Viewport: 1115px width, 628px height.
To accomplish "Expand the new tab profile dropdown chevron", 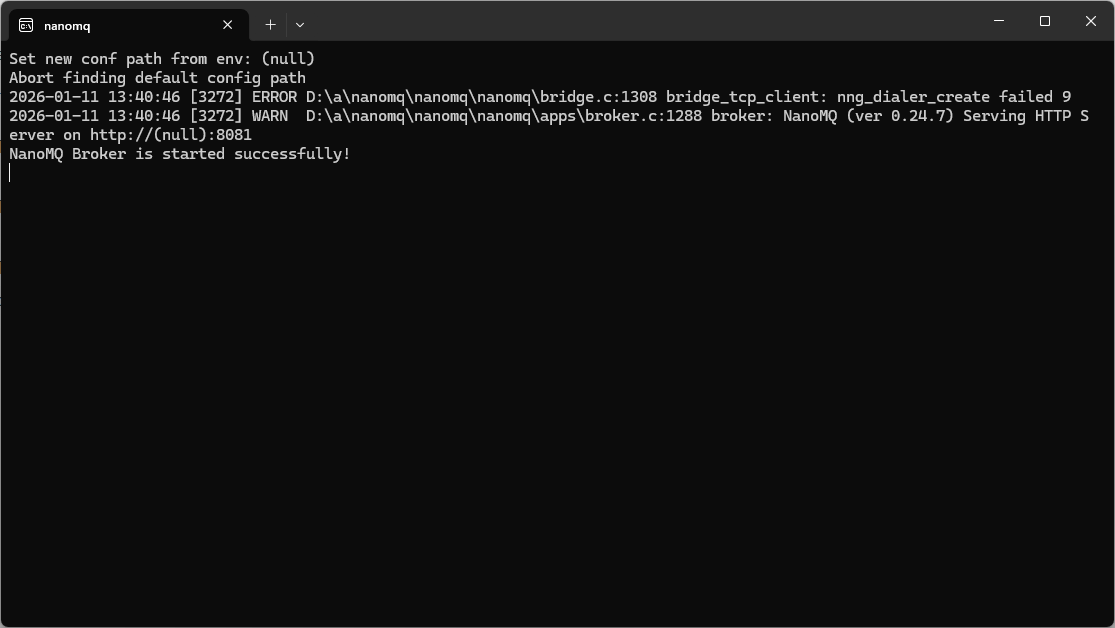I will (x=300, y=25).
